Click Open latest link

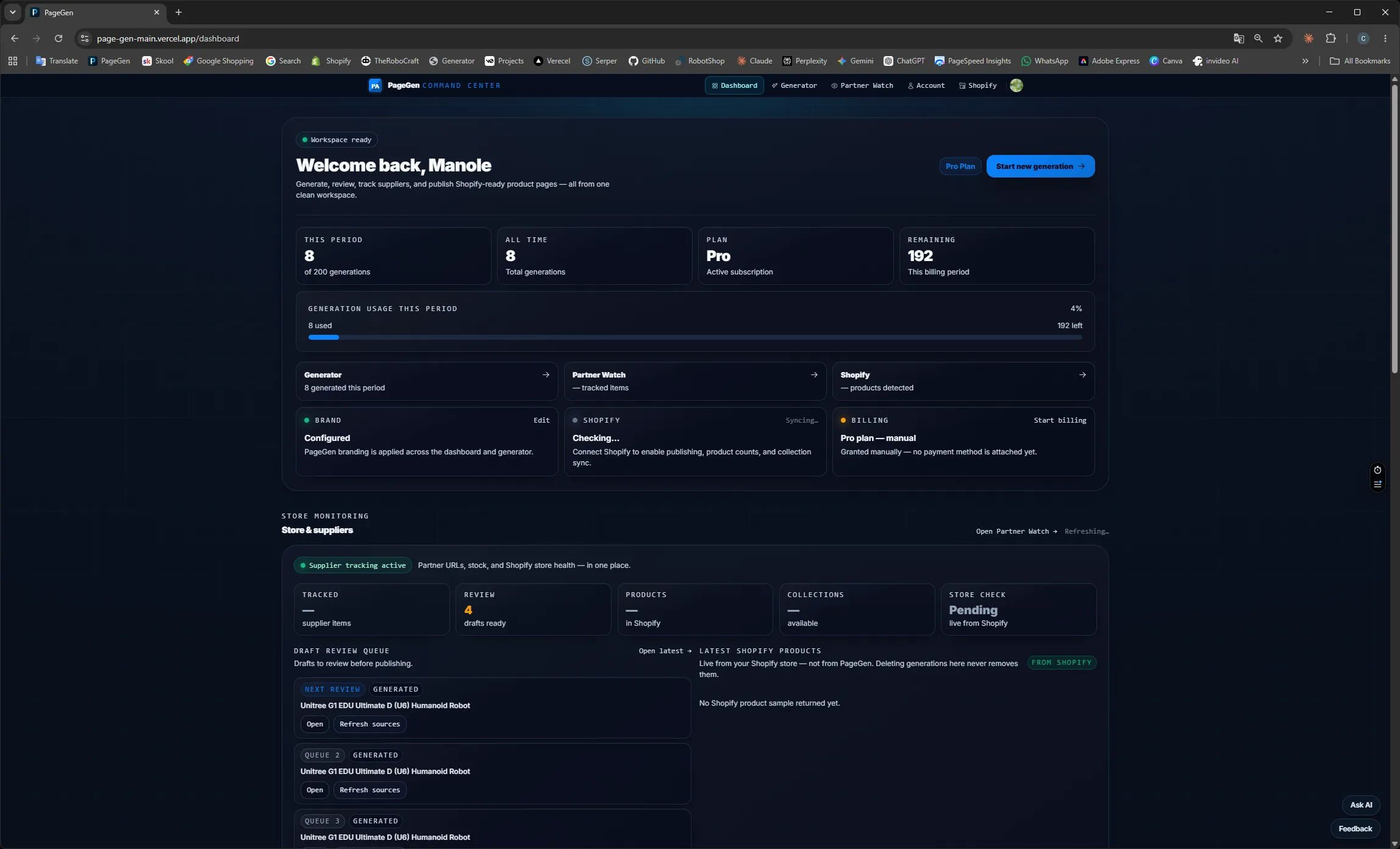[665, 651]
